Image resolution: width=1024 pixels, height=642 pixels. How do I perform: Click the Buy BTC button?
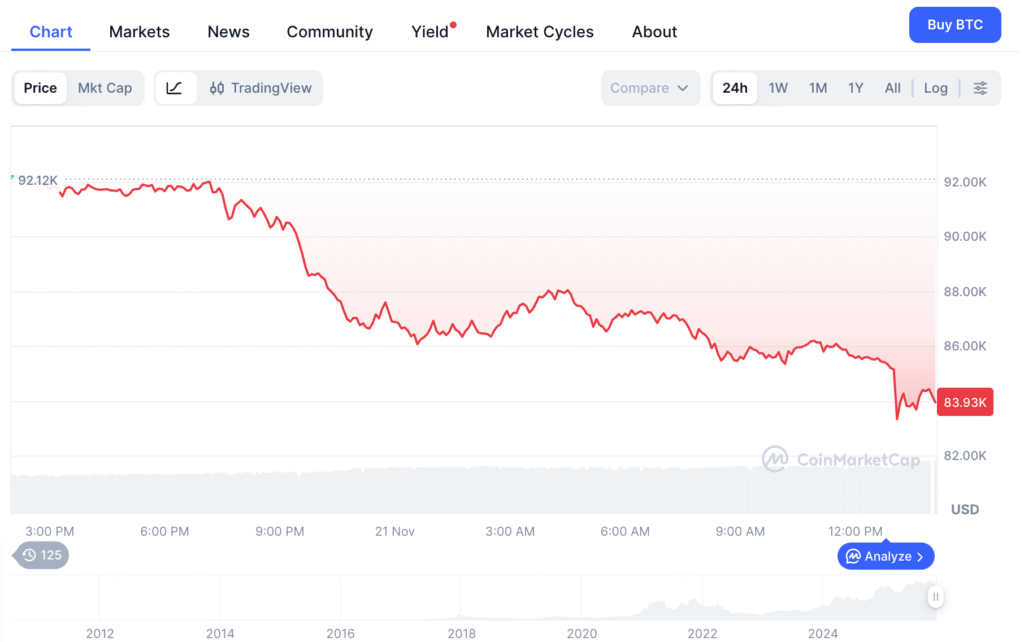pos(954,25)
